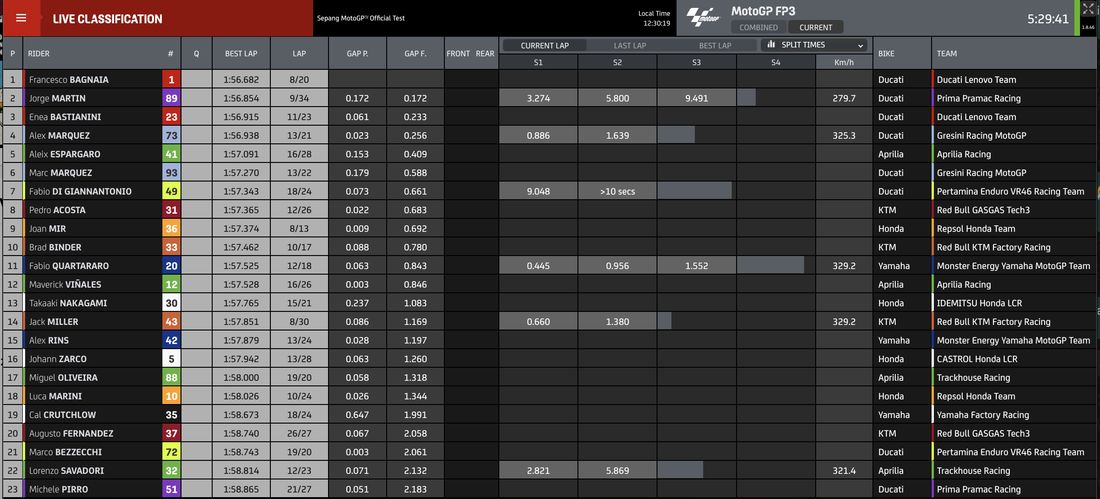Screen dimensions: 1100x499
Task: Click Bagnaia's number 1 badge
Action: [171, 79]
